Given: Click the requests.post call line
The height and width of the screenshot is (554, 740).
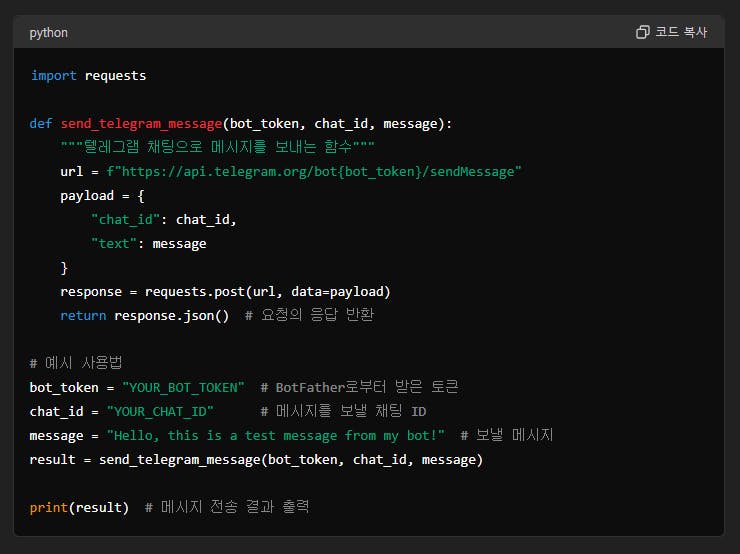Looking at the screenshot, I should click(225, 291).
